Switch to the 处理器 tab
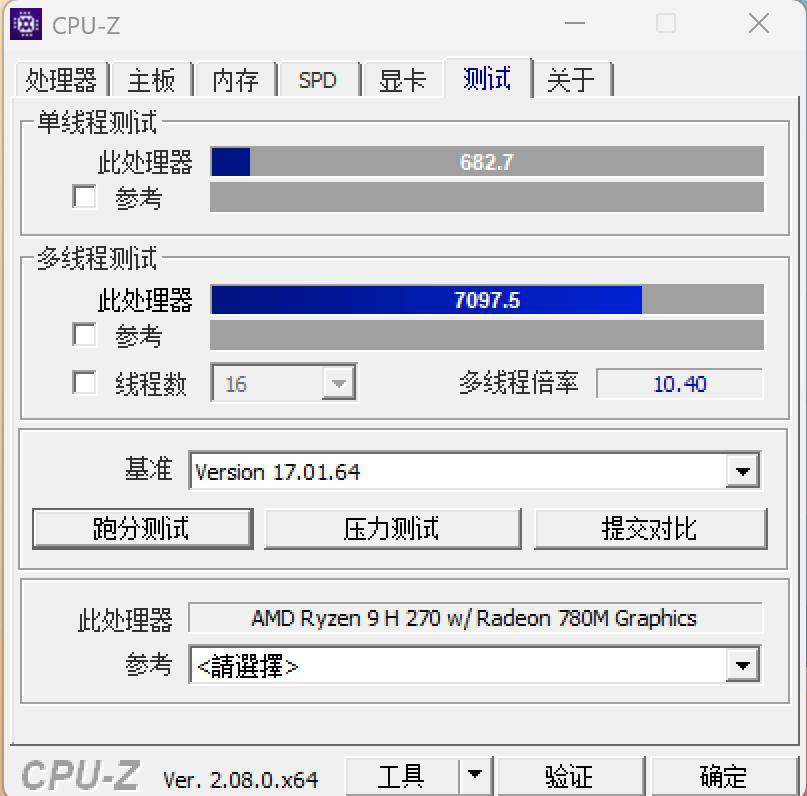The width and height of the screenshot is (807, 796). click(61, 80)
